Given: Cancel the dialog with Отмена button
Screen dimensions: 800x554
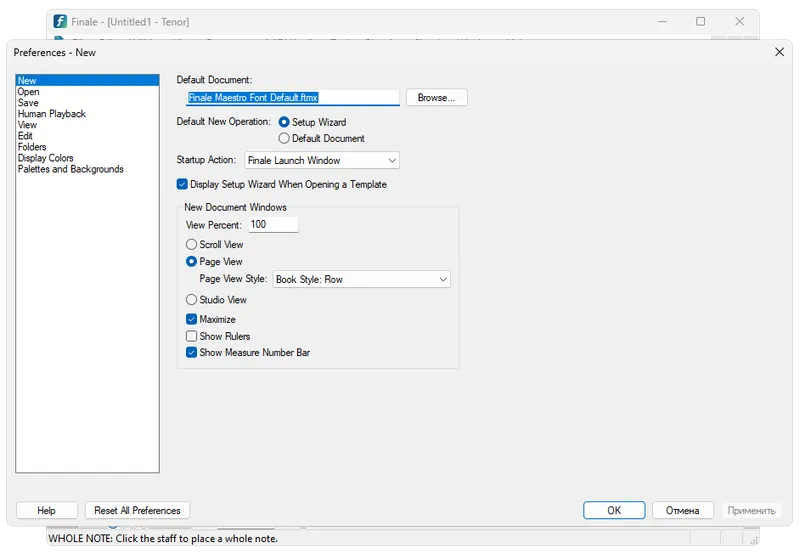Looking at the screenshot, I should (682, 510).
